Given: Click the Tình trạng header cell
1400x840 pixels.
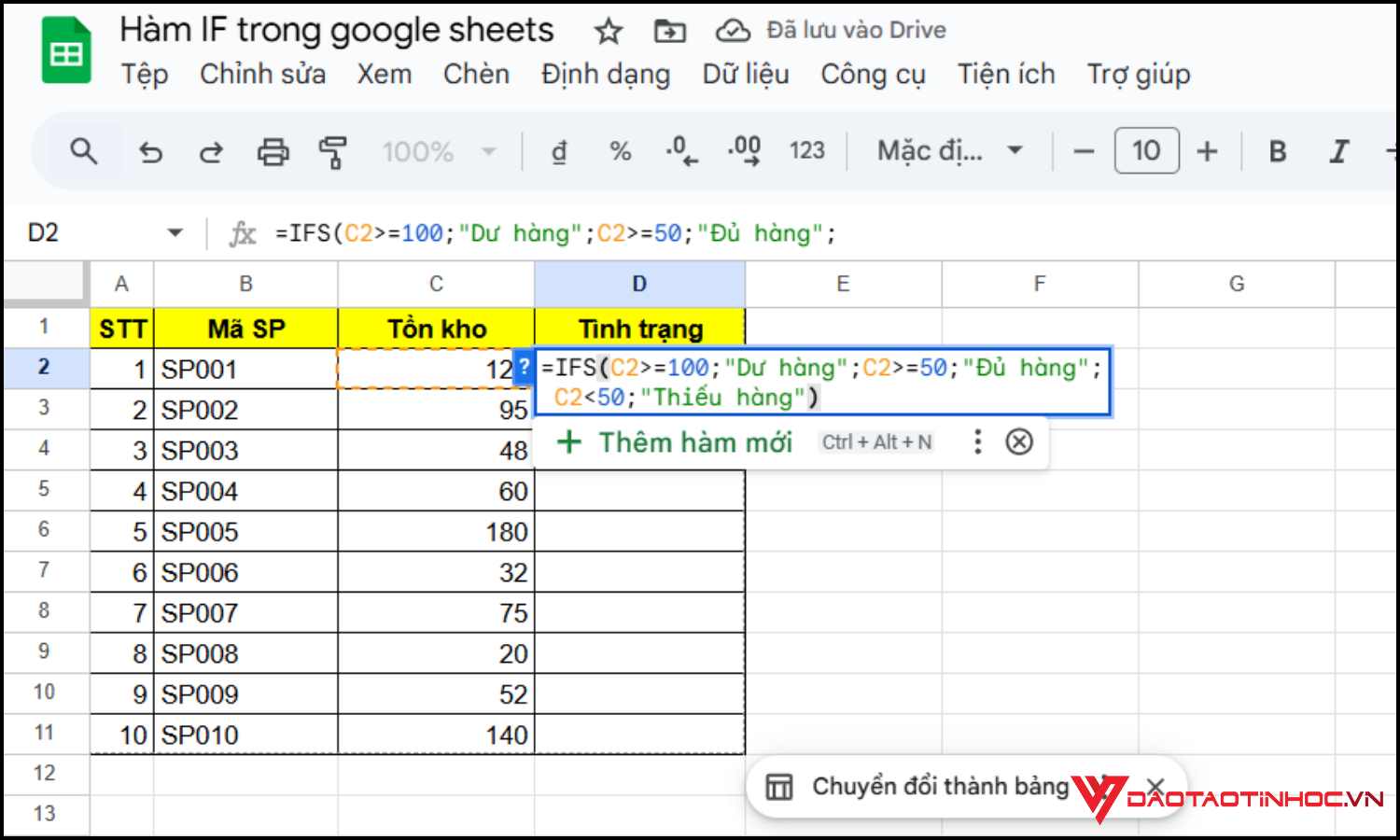Looking at the screenshot, I should pos(639,329).
